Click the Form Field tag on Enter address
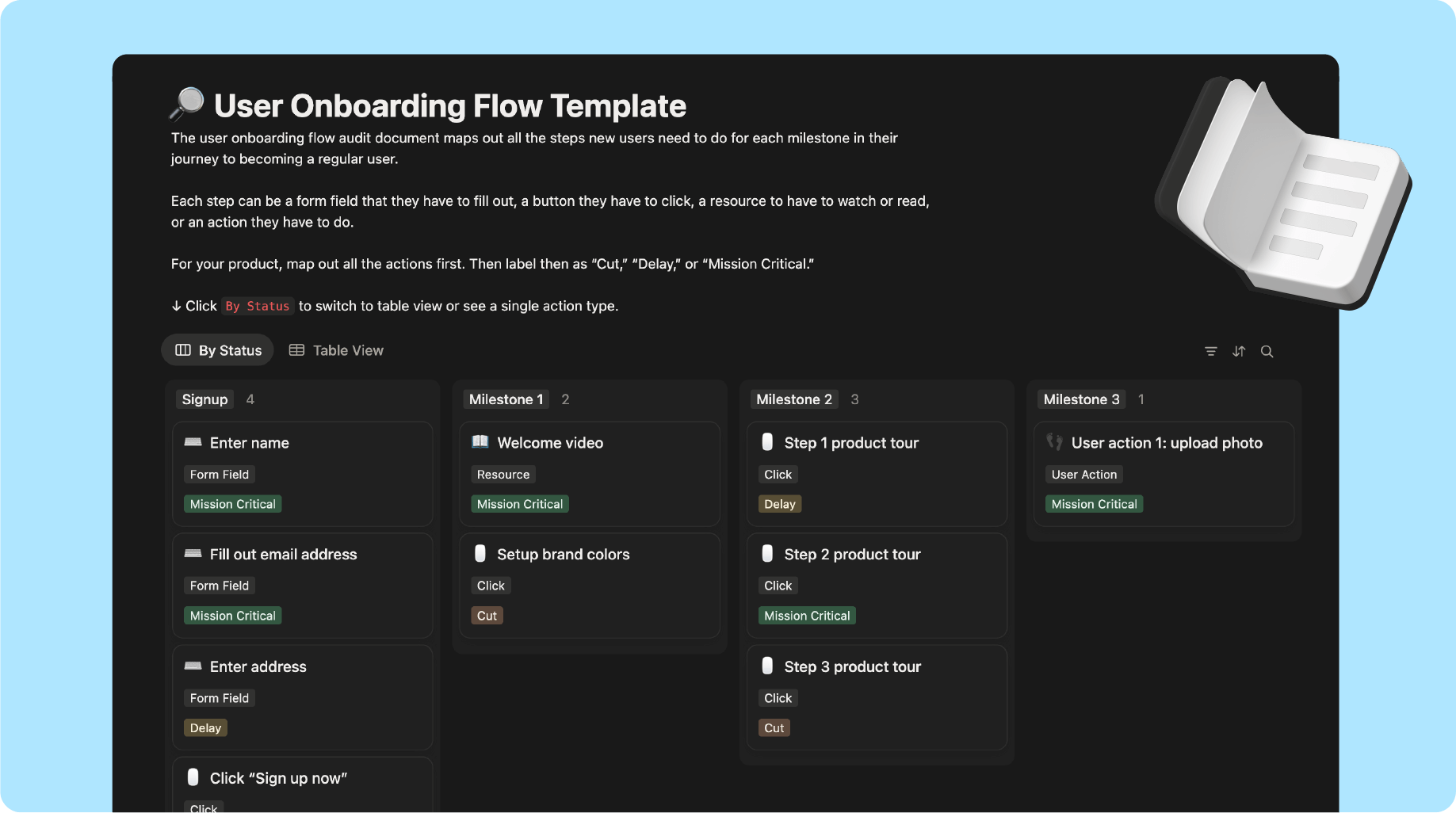Screen dimensions: 1456x813 219,698
